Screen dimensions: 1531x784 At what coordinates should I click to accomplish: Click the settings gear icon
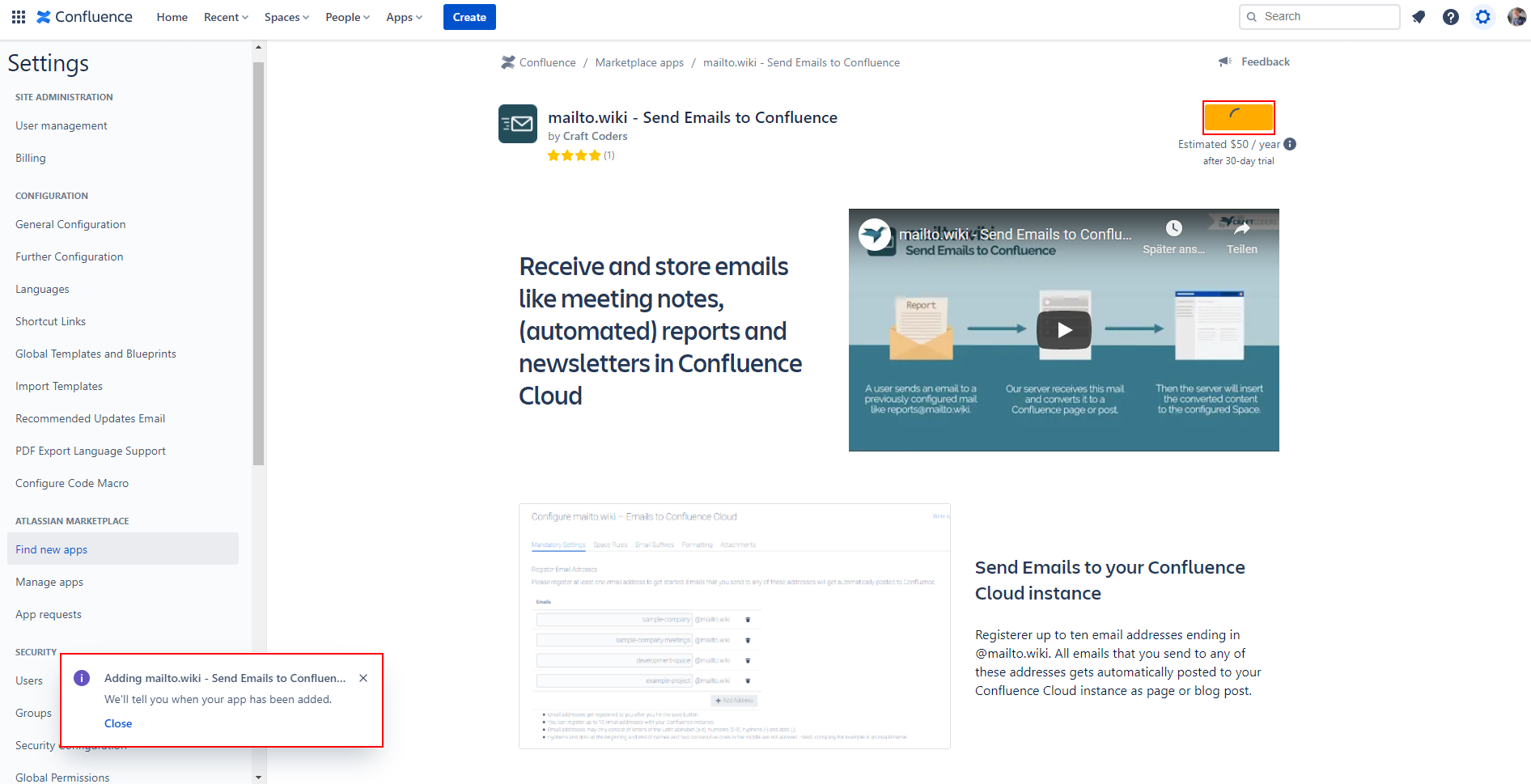1482,17
